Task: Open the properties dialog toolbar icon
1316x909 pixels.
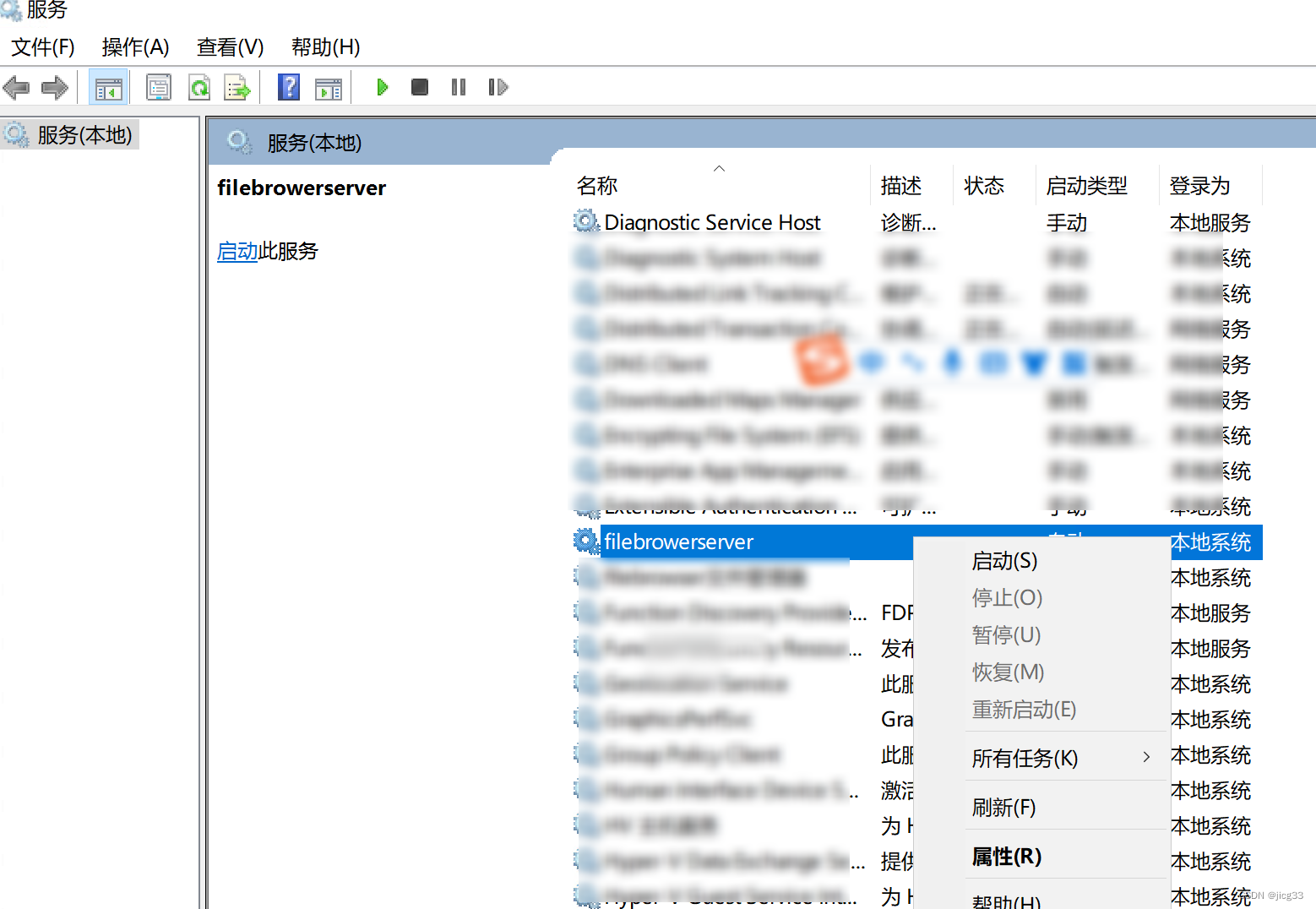Action: tap(159, 87)
